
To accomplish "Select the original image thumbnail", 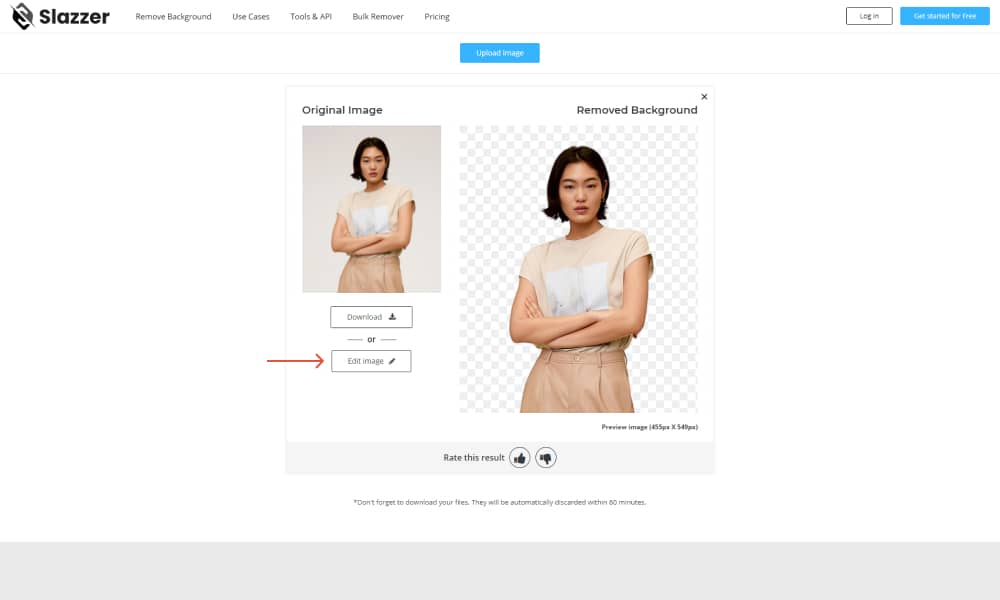I will (x=371, y=209).
